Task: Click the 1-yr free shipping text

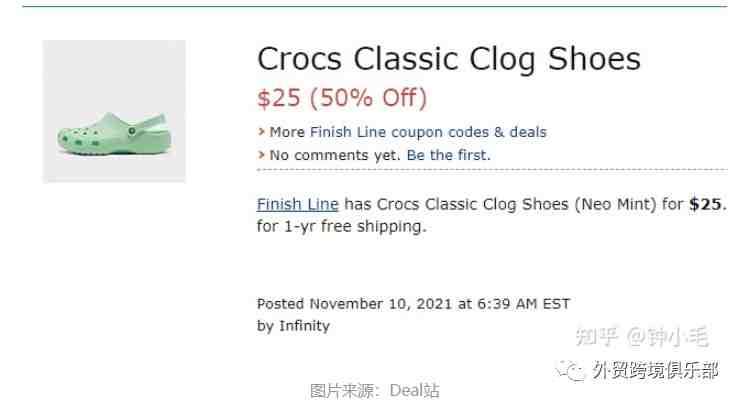Action: (x=355, y=227)
